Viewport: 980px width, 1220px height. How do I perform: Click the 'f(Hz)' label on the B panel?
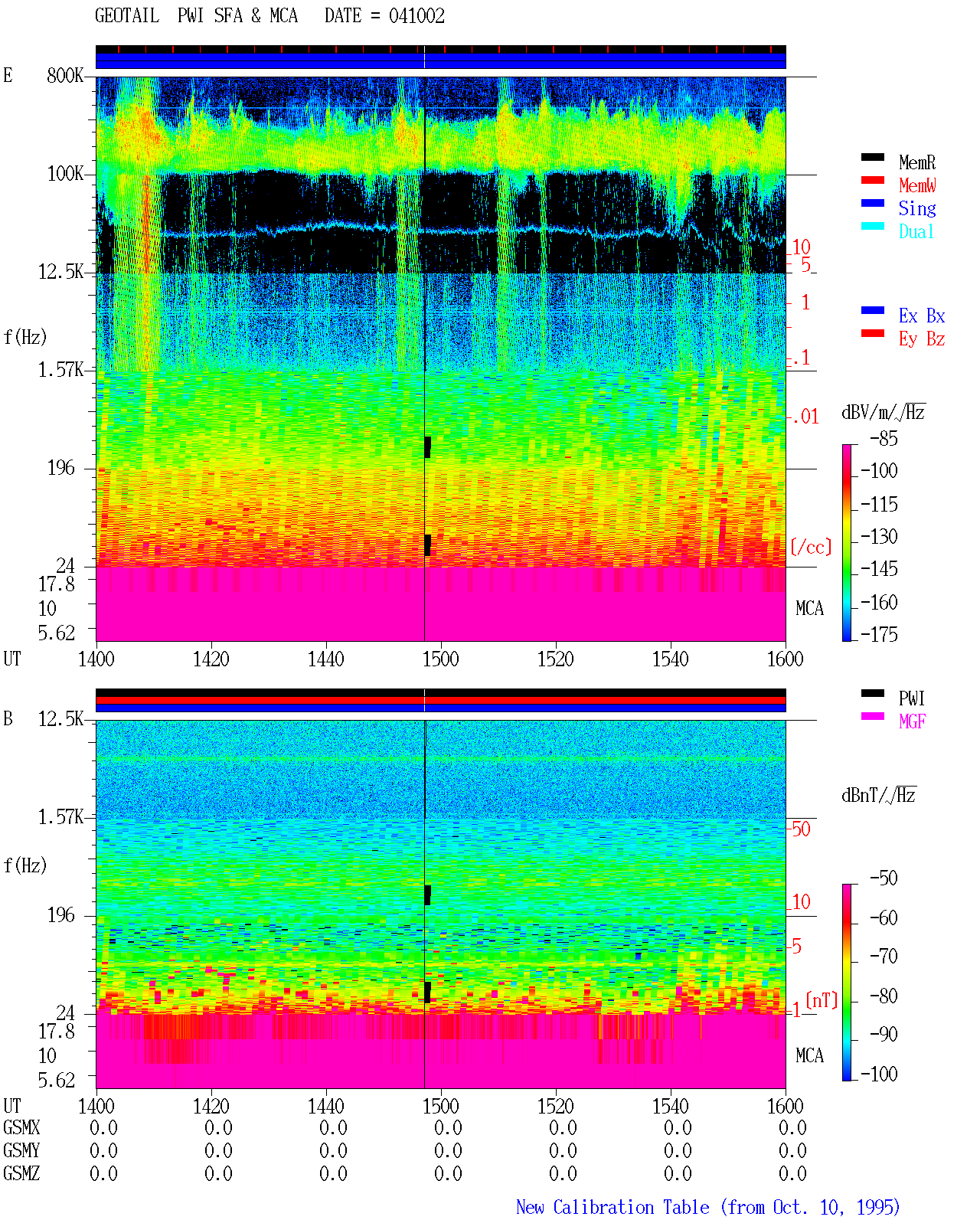(25, 865)
